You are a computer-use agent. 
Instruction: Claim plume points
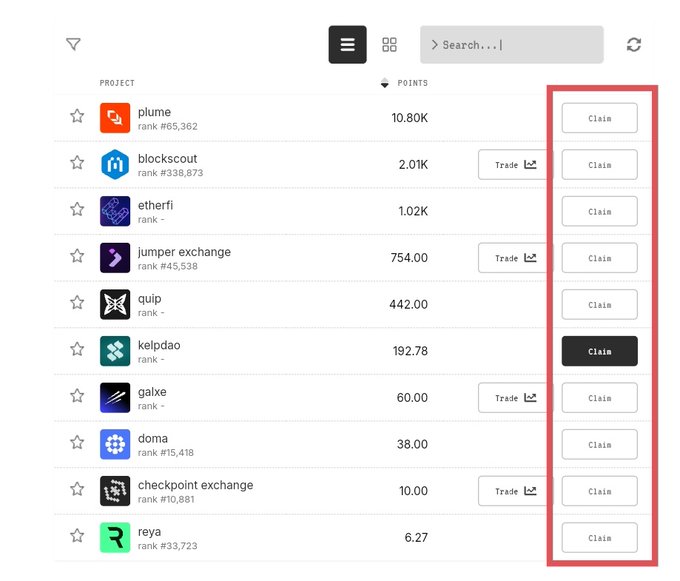pos(599,118)
